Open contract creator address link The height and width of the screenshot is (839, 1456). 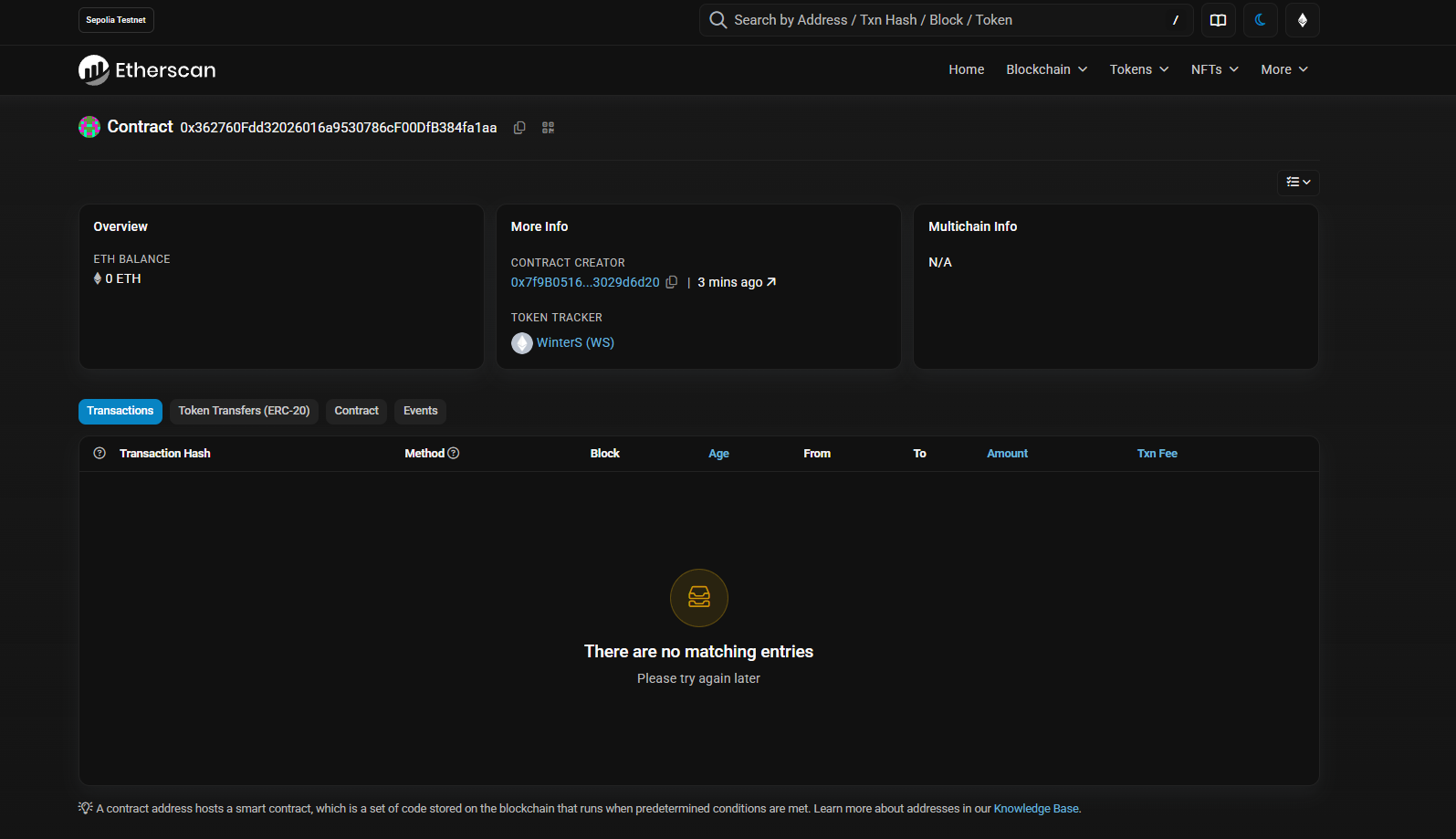coord(585,283)
